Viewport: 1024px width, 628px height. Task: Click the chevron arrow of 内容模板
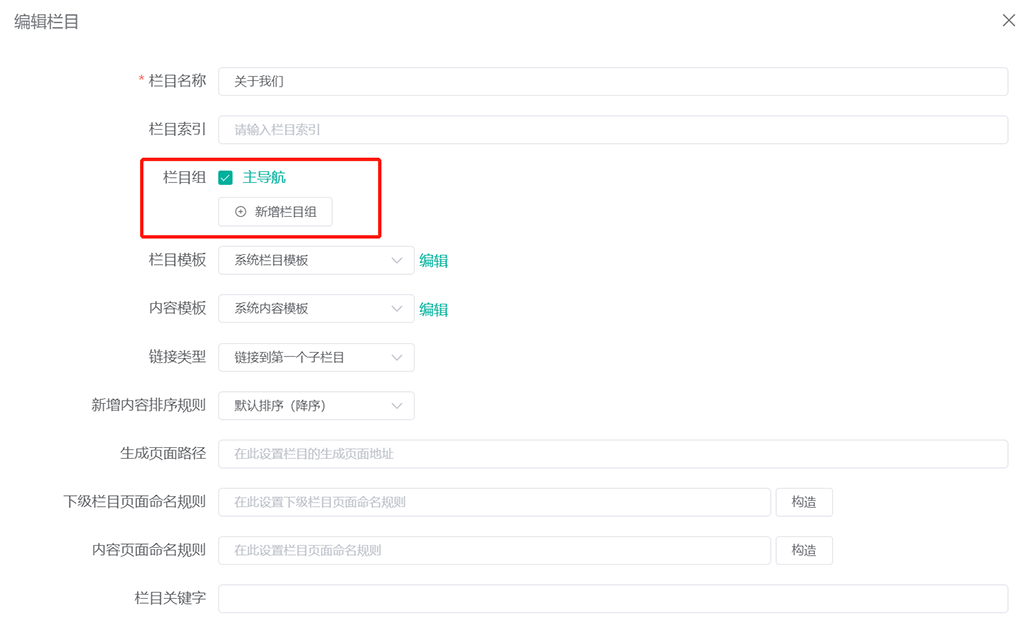[397, 309]
